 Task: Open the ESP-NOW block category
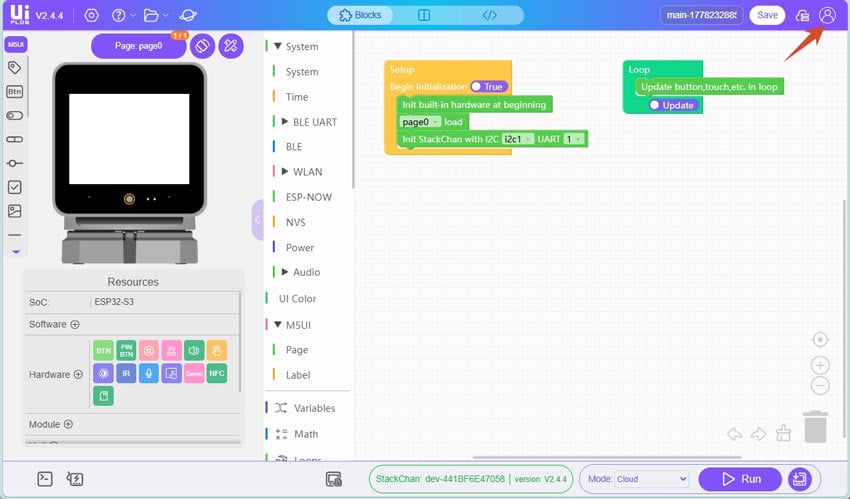tap(308, 197)
